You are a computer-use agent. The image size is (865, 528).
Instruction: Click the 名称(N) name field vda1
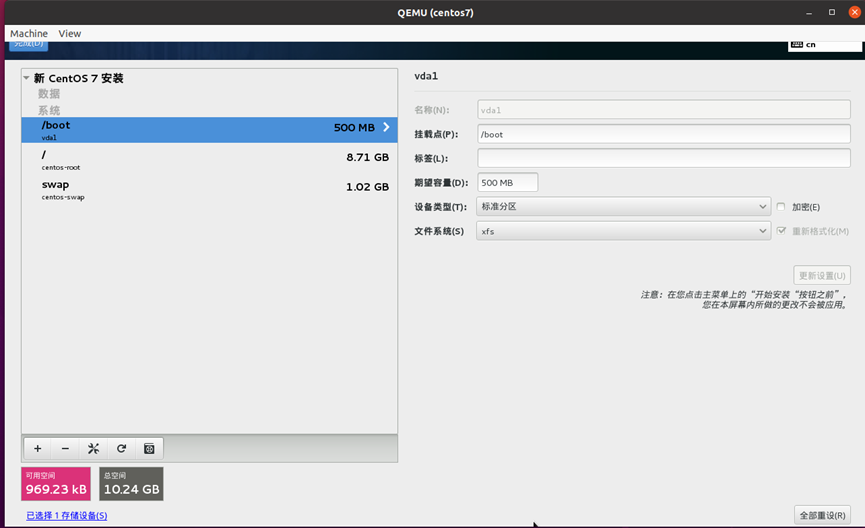664,110
